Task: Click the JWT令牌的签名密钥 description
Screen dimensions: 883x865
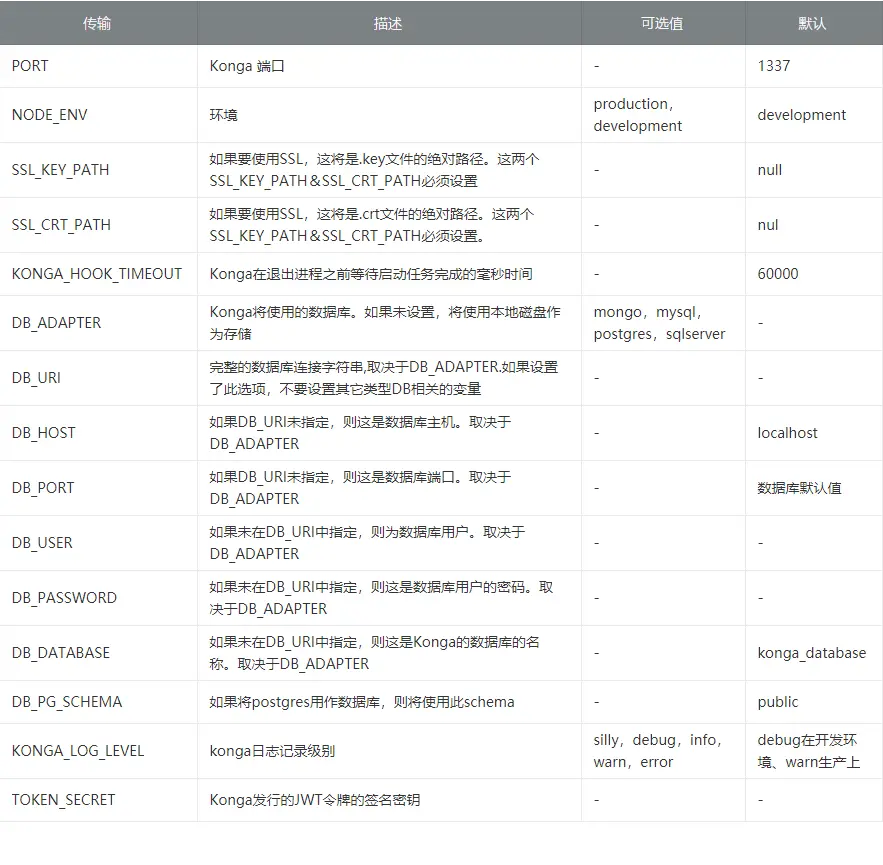Action: click(315, 800)
